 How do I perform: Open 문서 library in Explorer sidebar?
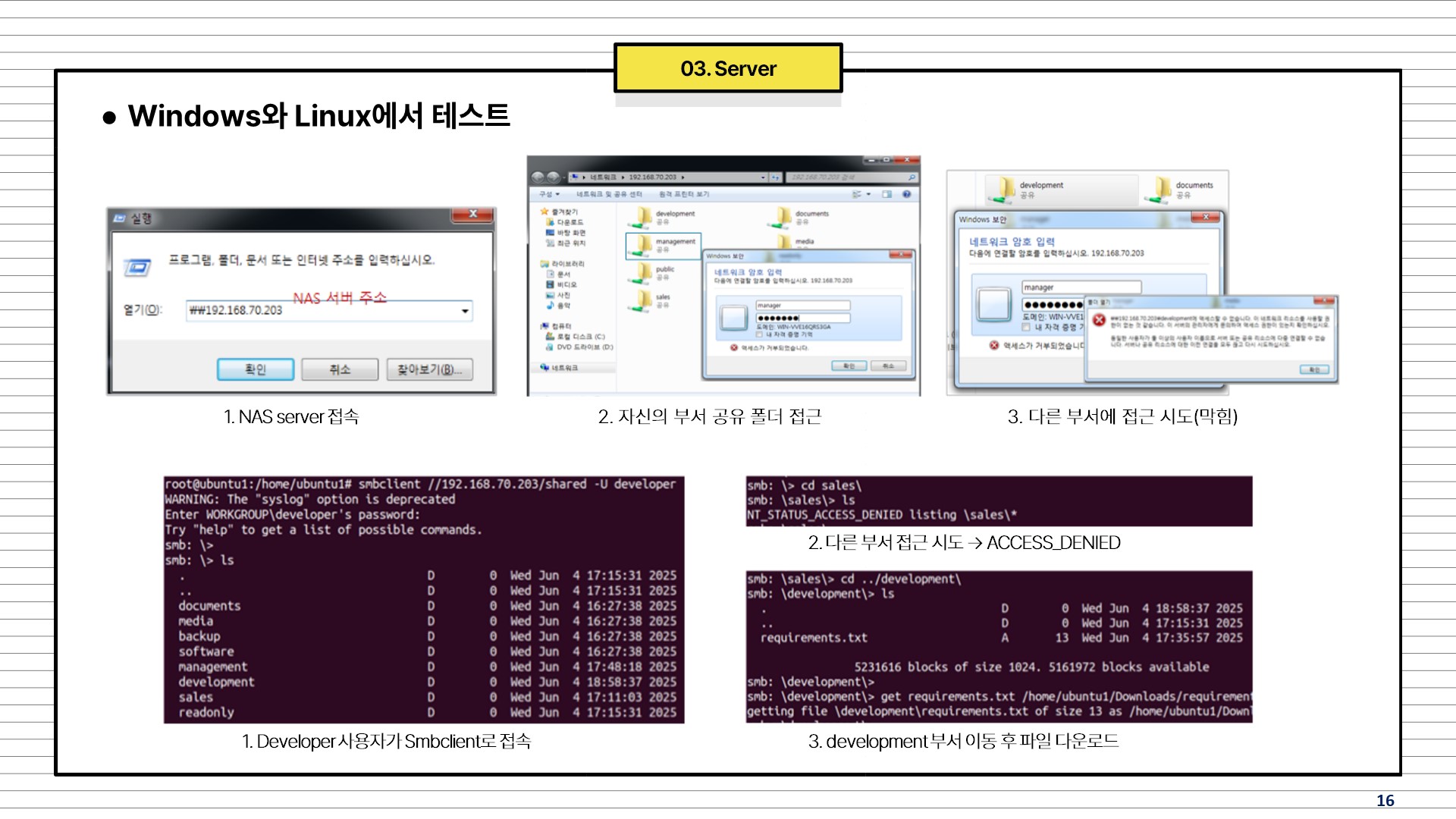pyautogui.click(x=559, y=275)
